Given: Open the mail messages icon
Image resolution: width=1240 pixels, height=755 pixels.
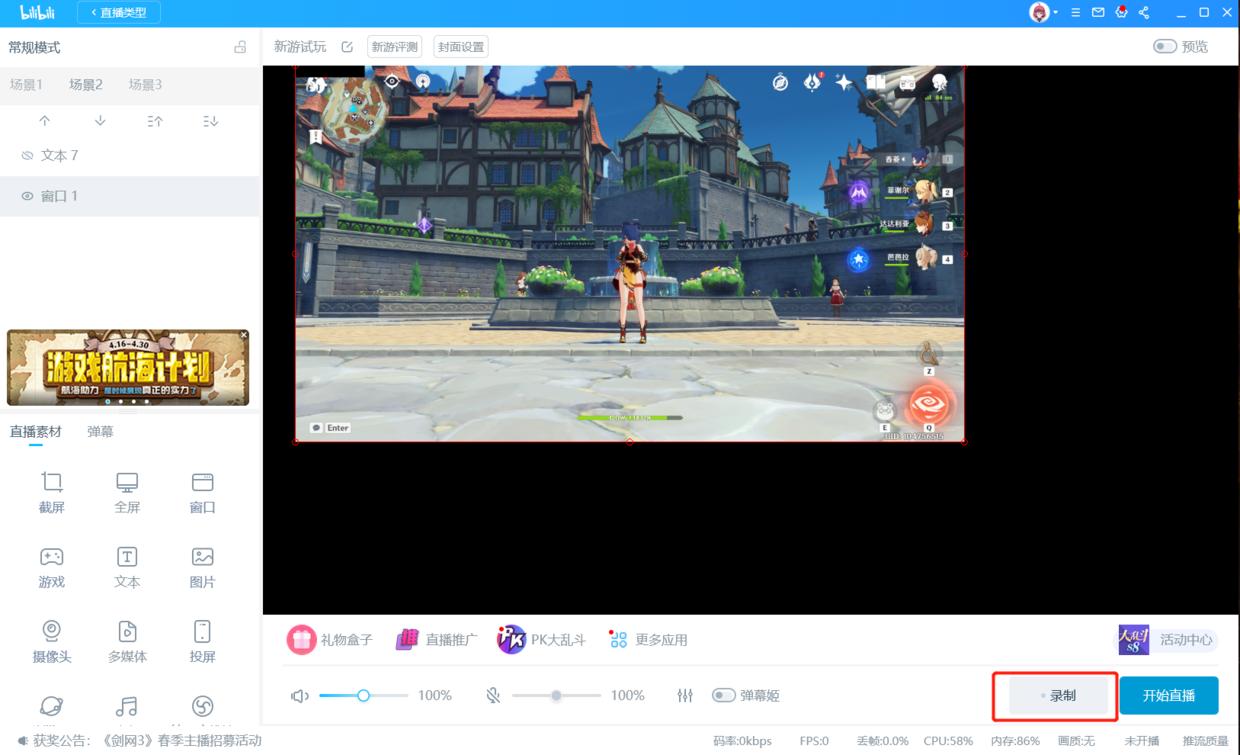Looking at the screenshot, I should [1098, 13].
